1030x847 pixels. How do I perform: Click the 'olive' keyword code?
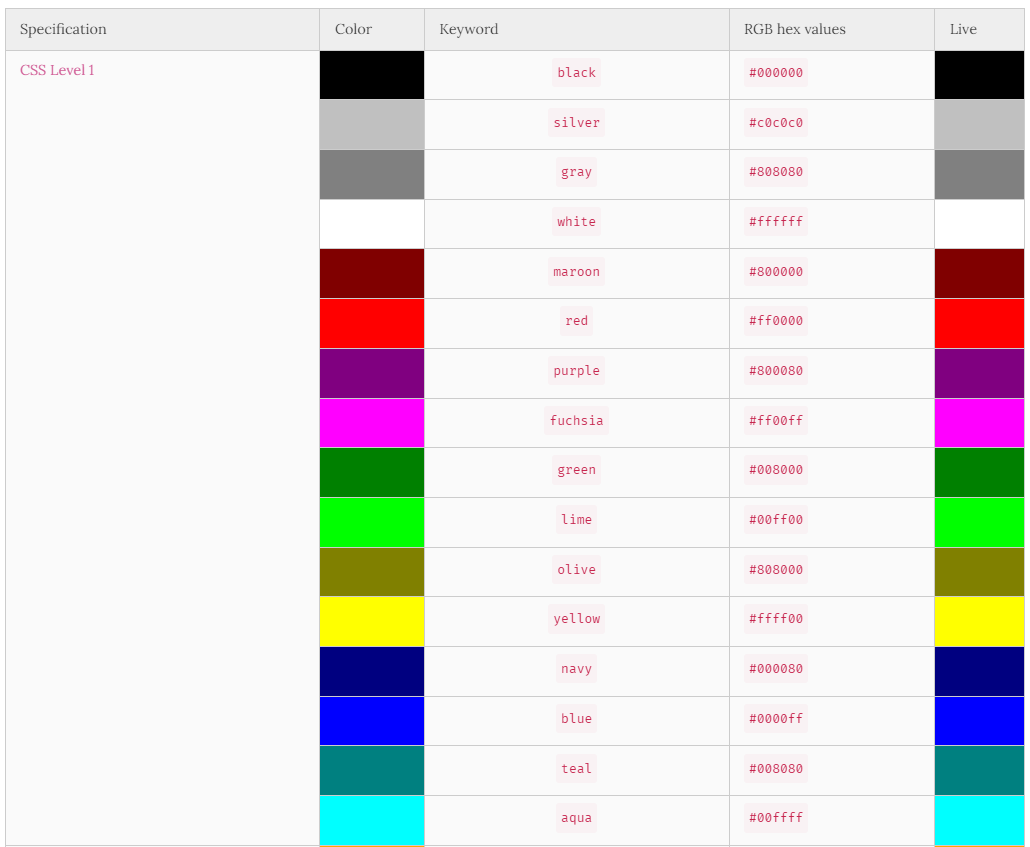(576, 569)
